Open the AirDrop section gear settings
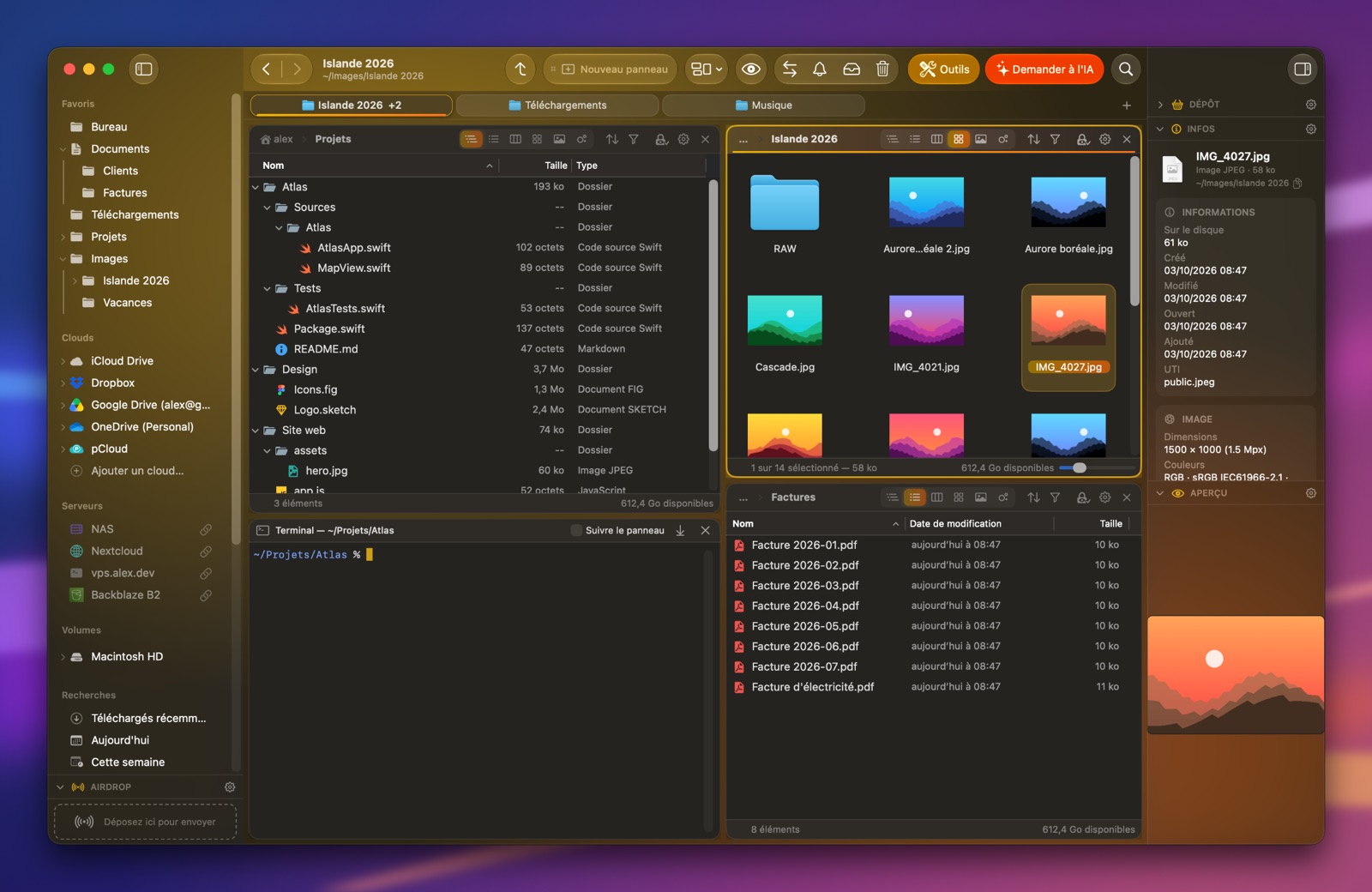Image resolution: width=1372 pixels, height=892 pixels. 230,787
